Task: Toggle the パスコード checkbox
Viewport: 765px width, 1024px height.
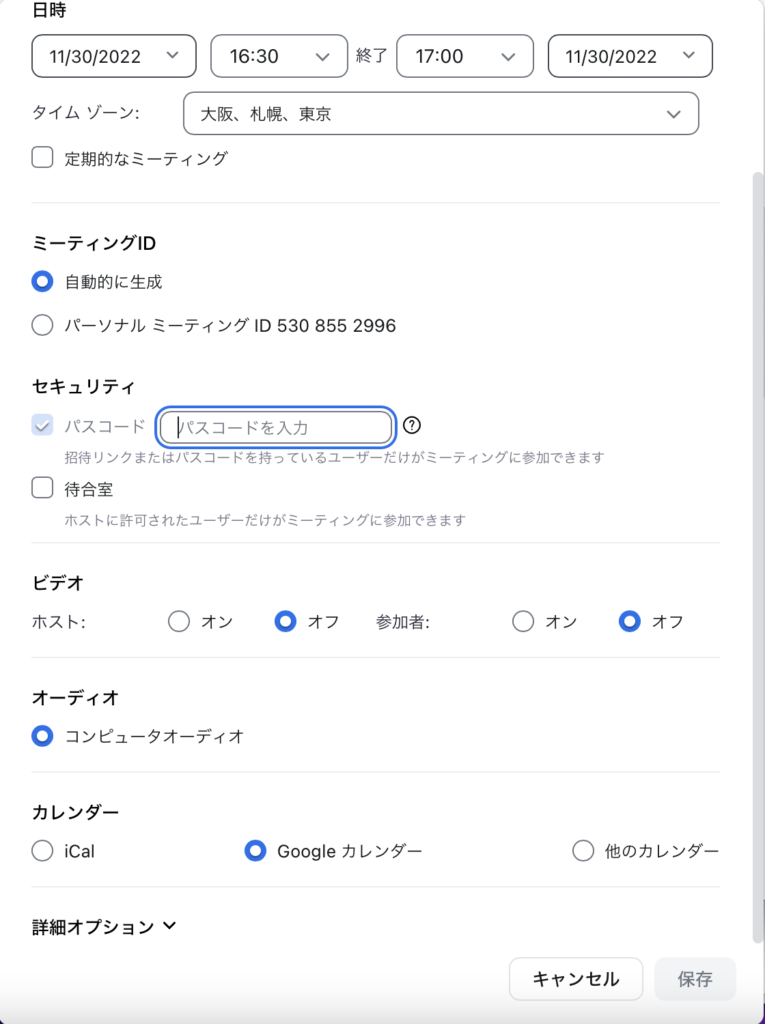Action: 42,426
